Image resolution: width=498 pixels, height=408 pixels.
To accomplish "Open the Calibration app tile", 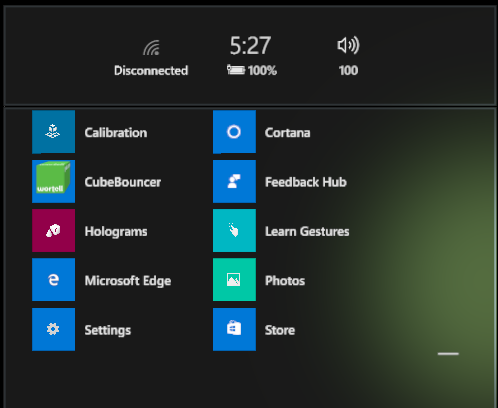I will pyautogui.click(x=53, y=132).
